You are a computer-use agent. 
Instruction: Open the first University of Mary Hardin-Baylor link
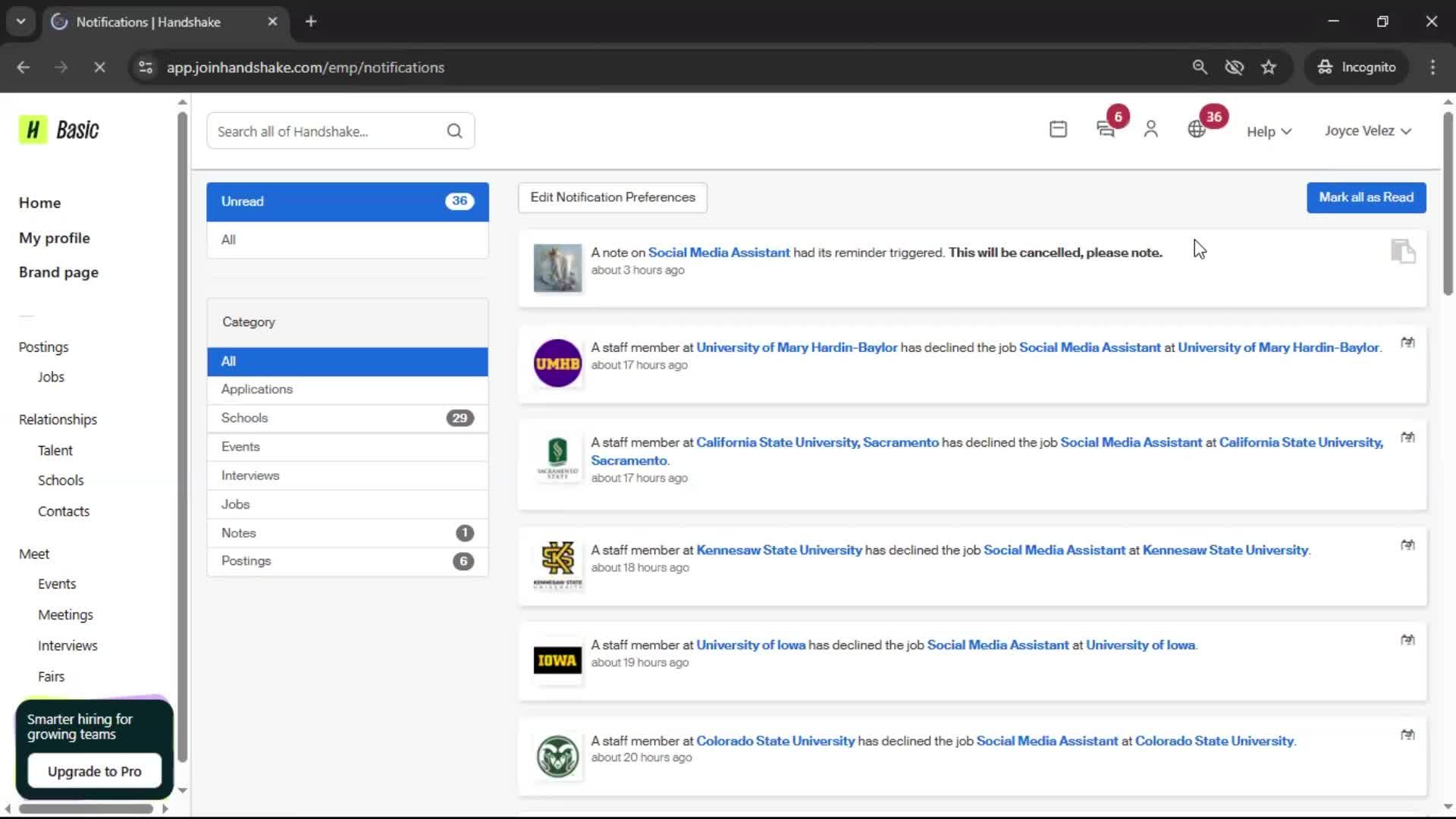click(797, 347)
